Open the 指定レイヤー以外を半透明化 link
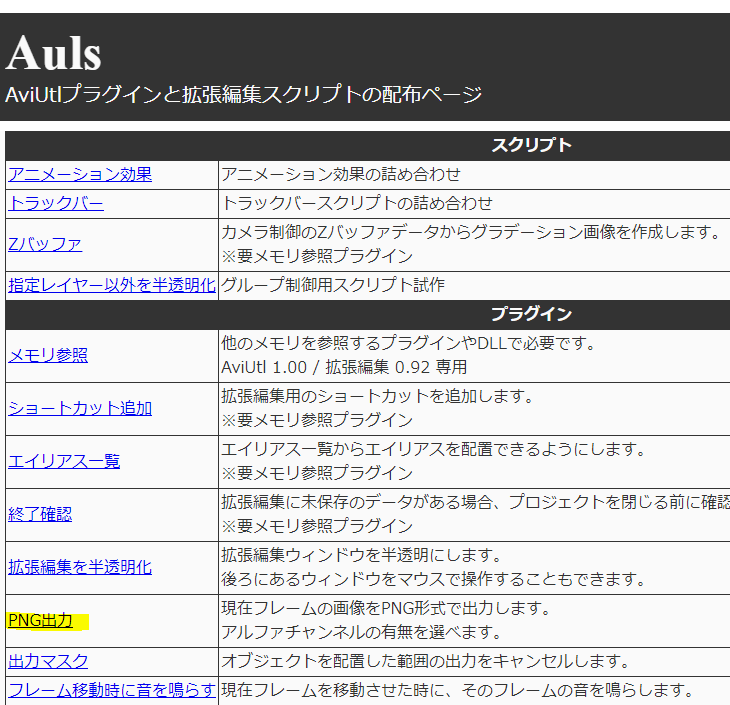The image size is (730, 705). click(x=112, y=285)
